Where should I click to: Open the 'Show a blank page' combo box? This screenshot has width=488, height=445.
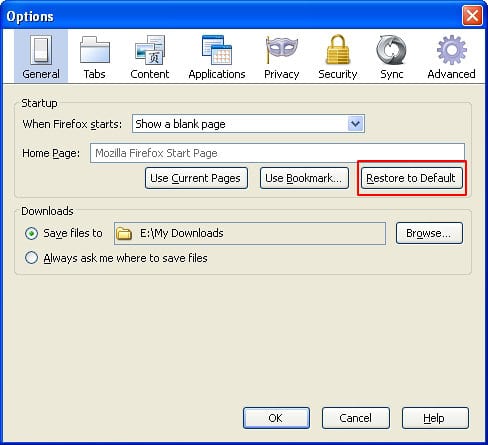(248, 124)
